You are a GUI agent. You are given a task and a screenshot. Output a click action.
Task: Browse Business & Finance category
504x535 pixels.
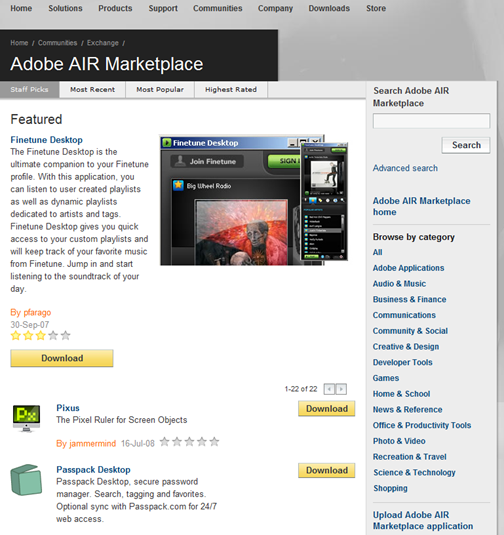[x=409, y=299]
